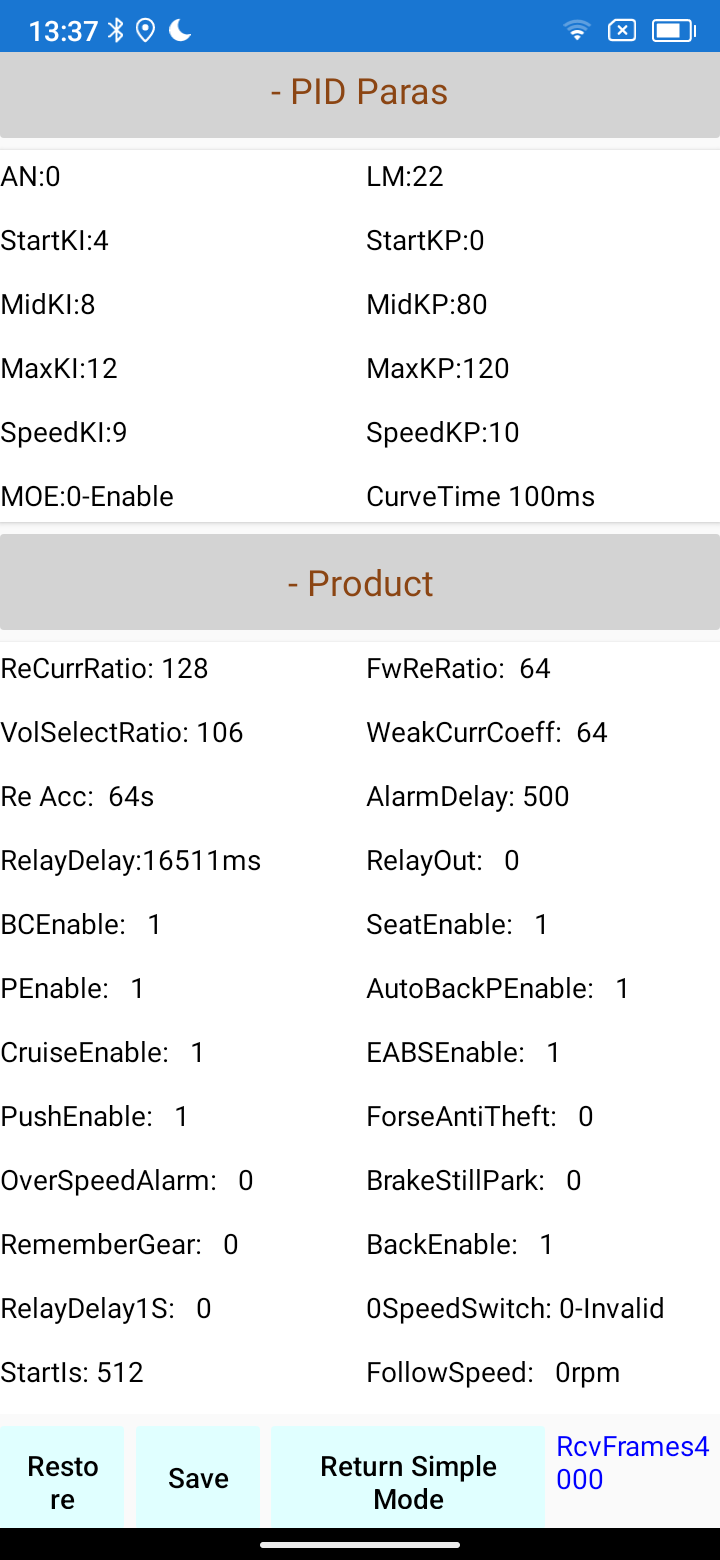
Task: Open the 0SpeedSwitch: 0-Invalid option
Action: (x=515, y=1309)
